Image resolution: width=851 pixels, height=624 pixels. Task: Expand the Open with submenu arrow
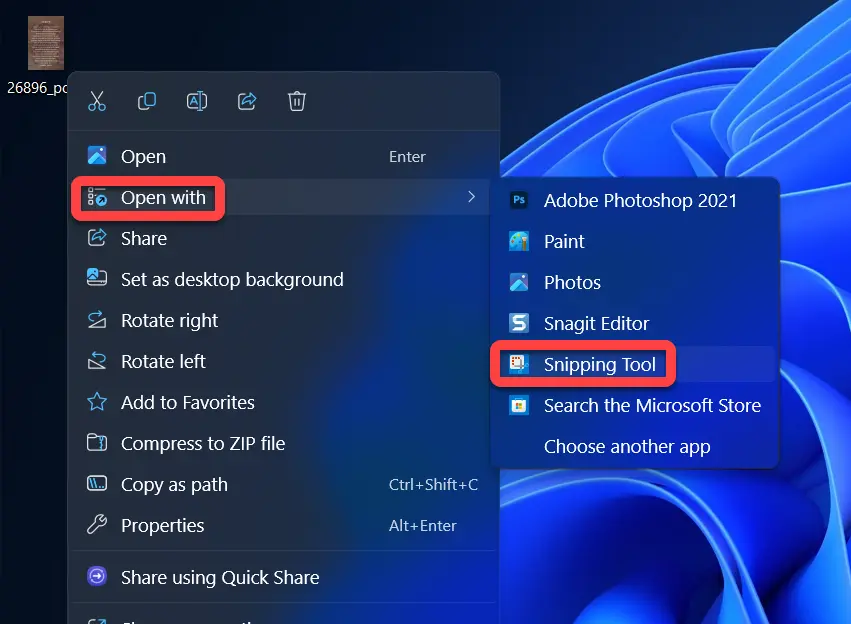point(471,197)
